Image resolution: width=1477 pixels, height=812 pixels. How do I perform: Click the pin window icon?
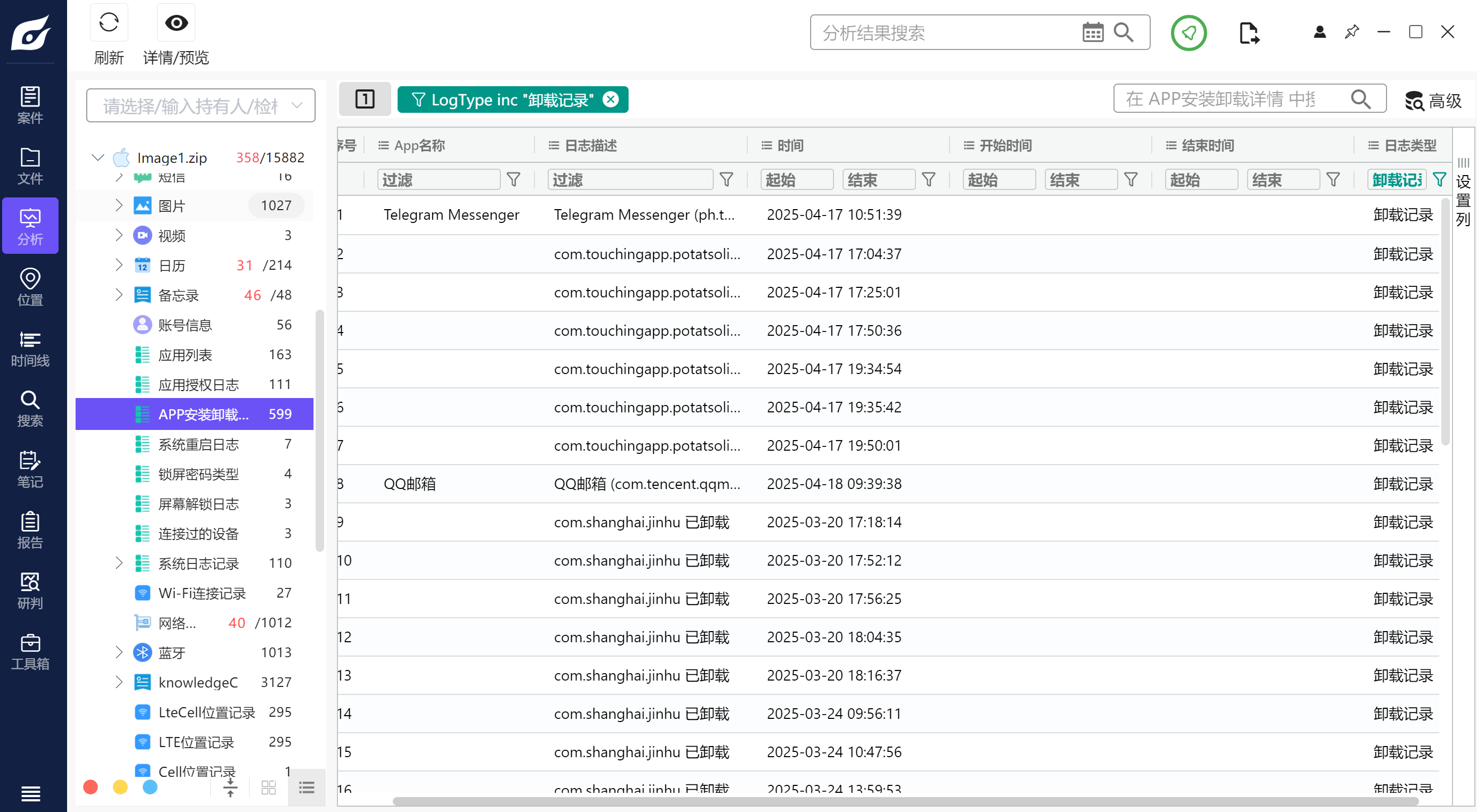pos(1351,32)
